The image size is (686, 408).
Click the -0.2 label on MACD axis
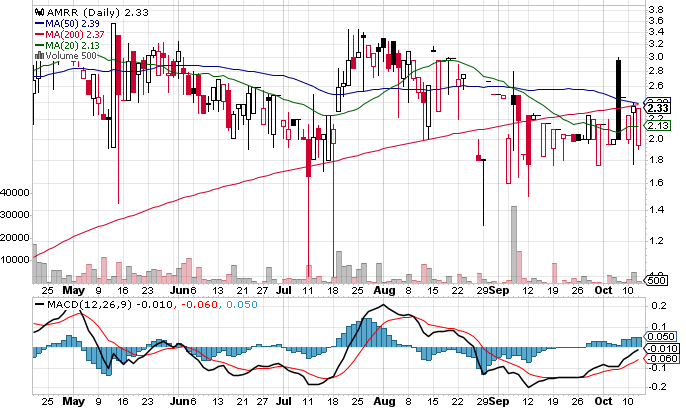pyautogui.click(x=656, y=387)
